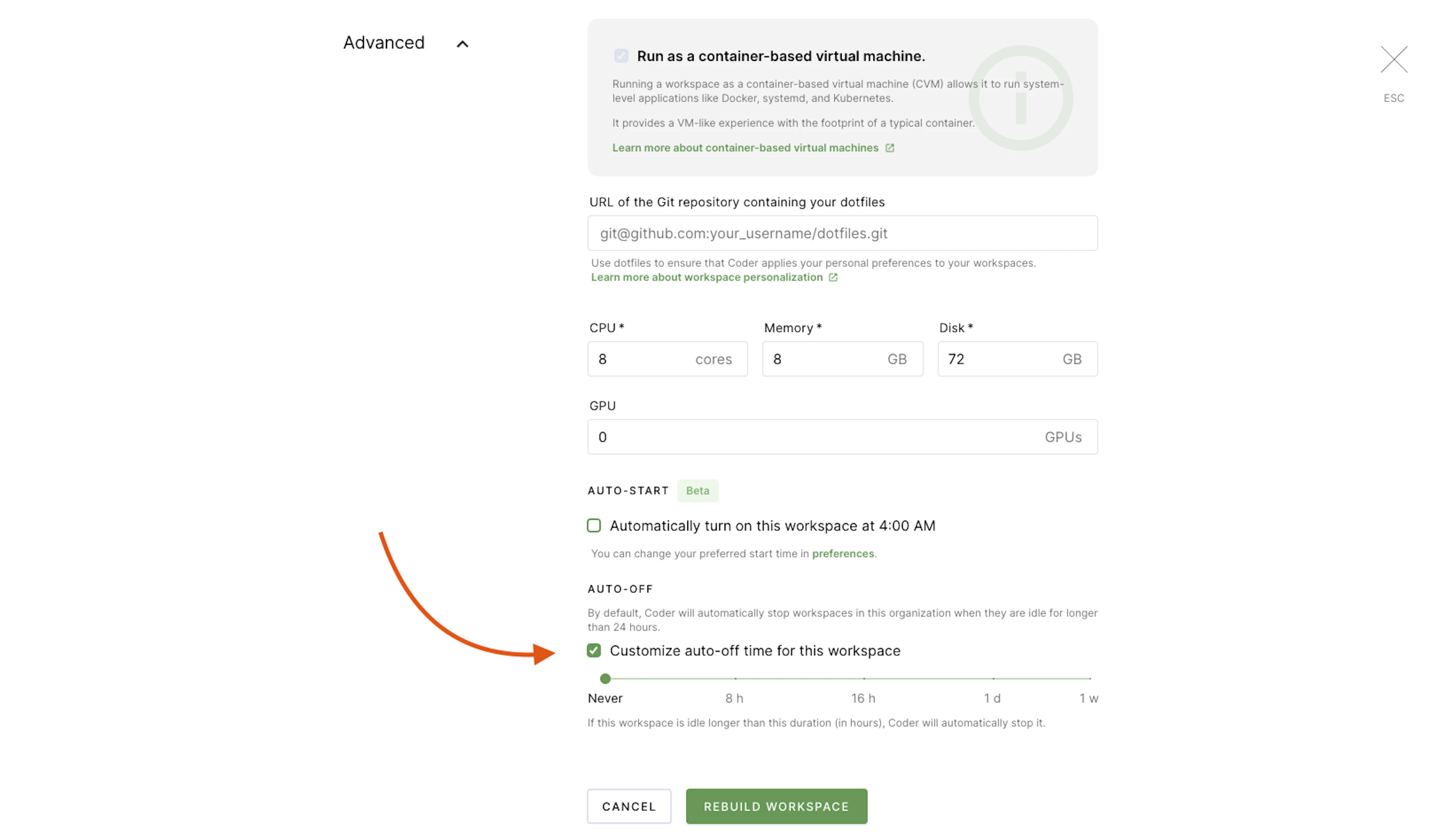This screenshot has width=1443, height=840.
Task: Click the Rebuild Workspace button
Action: 776,806
